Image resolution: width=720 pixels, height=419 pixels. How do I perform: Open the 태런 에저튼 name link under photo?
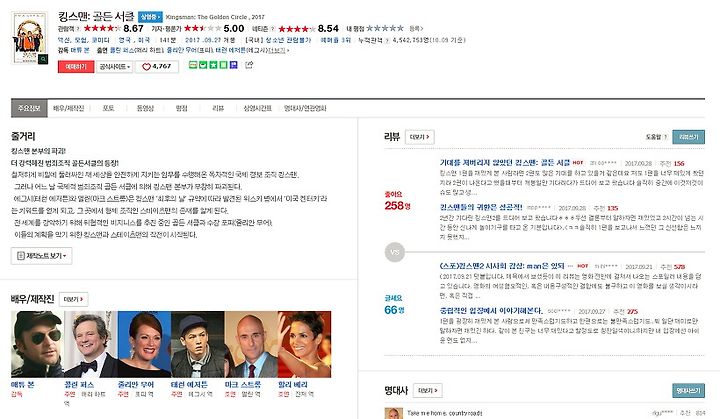(x=189, y=385)
